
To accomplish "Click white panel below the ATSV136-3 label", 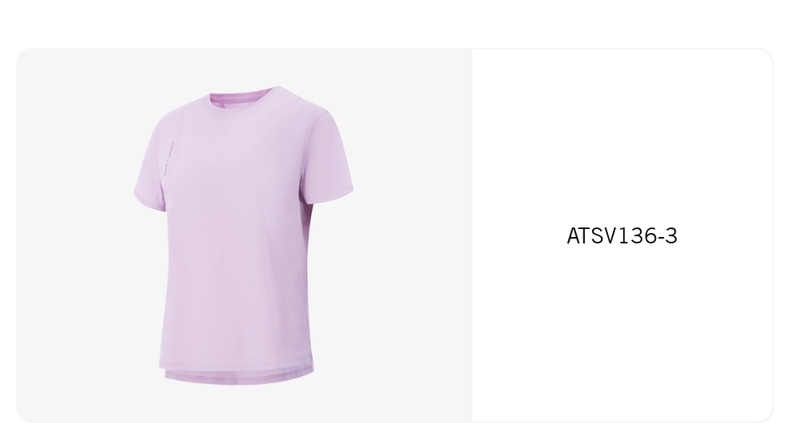I will coord(622,332).
